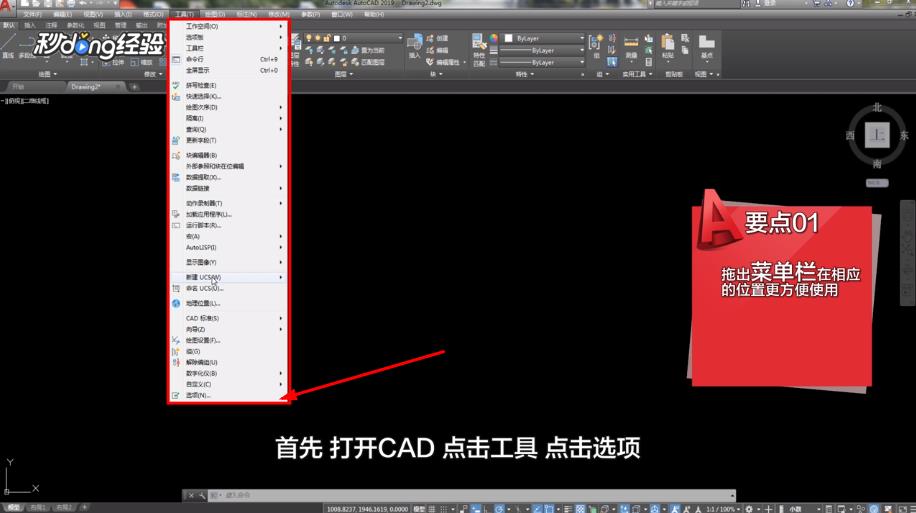Click the 测量 measure tool

click(631, 47)
